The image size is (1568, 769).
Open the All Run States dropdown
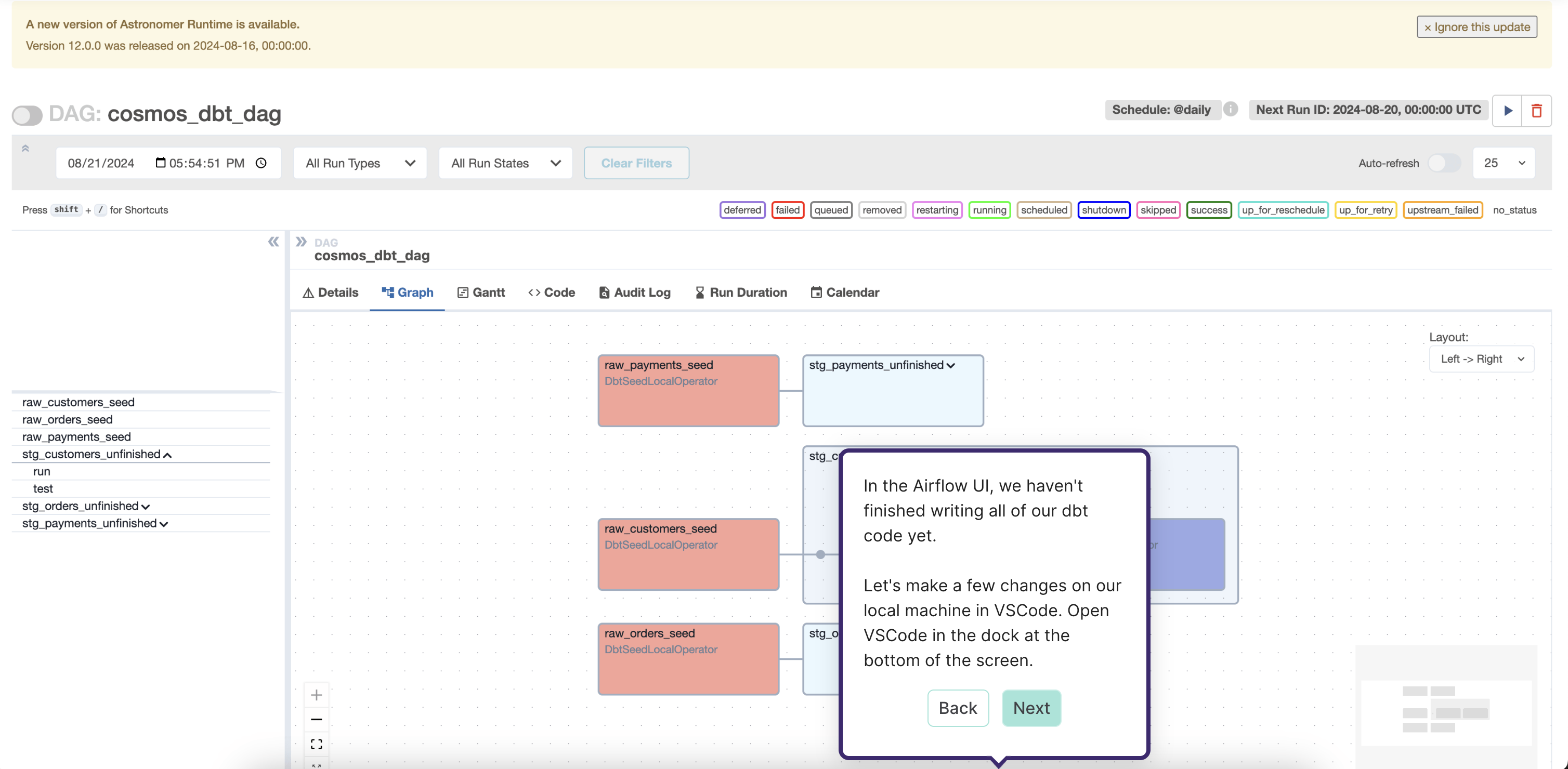(x=505, y=163)
